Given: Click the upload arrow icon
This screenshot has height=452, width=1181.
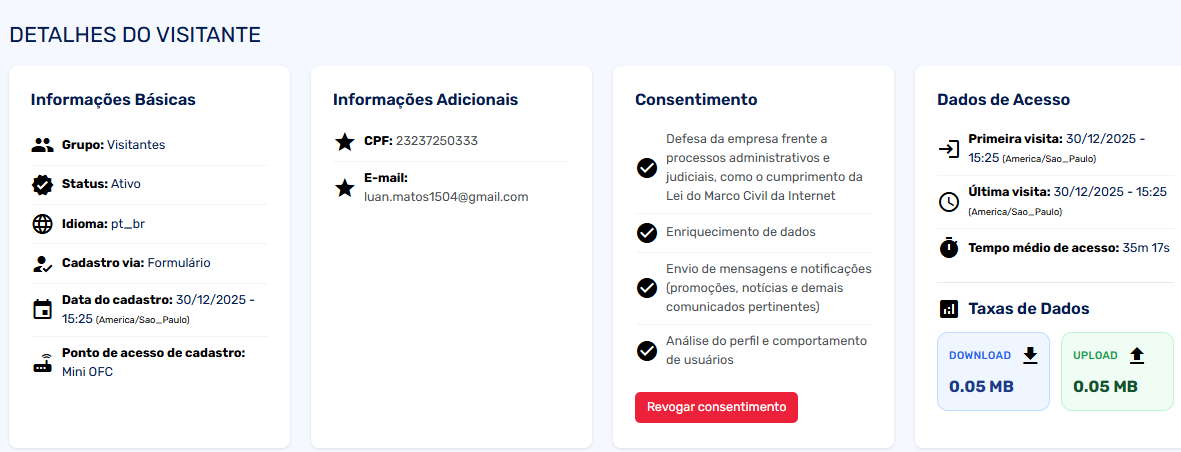Looking at the screenshot, I should point(1136,355).
